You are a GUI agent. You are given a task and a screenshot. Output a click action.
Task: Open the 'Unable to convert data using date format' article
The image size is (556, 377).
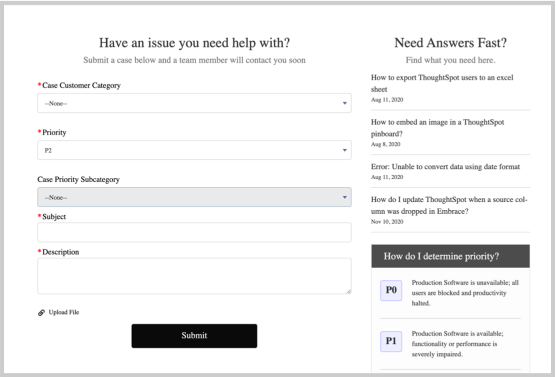[x=445, y=167]
